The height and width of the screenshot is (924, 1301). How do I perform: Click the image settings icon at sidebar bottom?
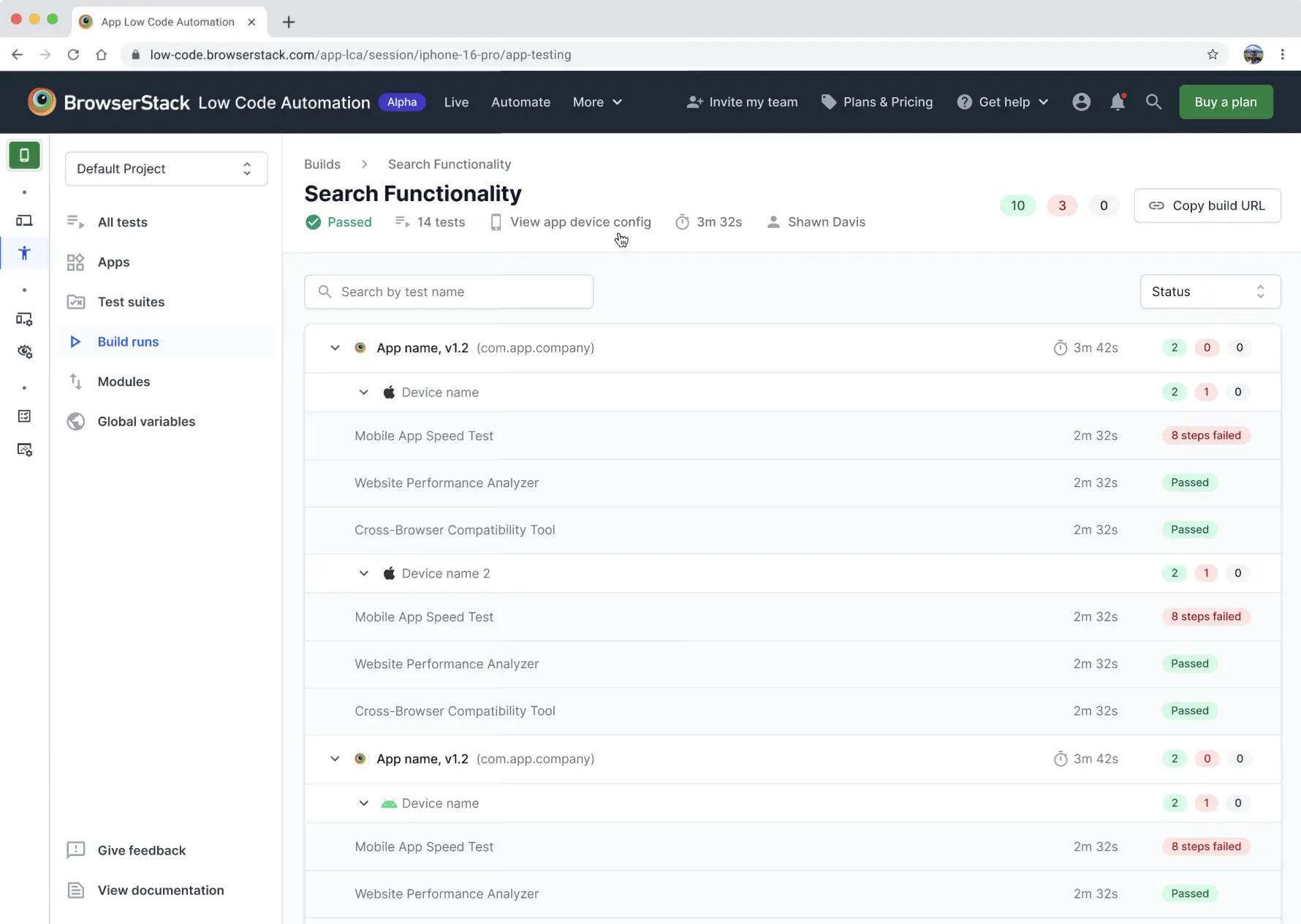click(x=24, y=449)
